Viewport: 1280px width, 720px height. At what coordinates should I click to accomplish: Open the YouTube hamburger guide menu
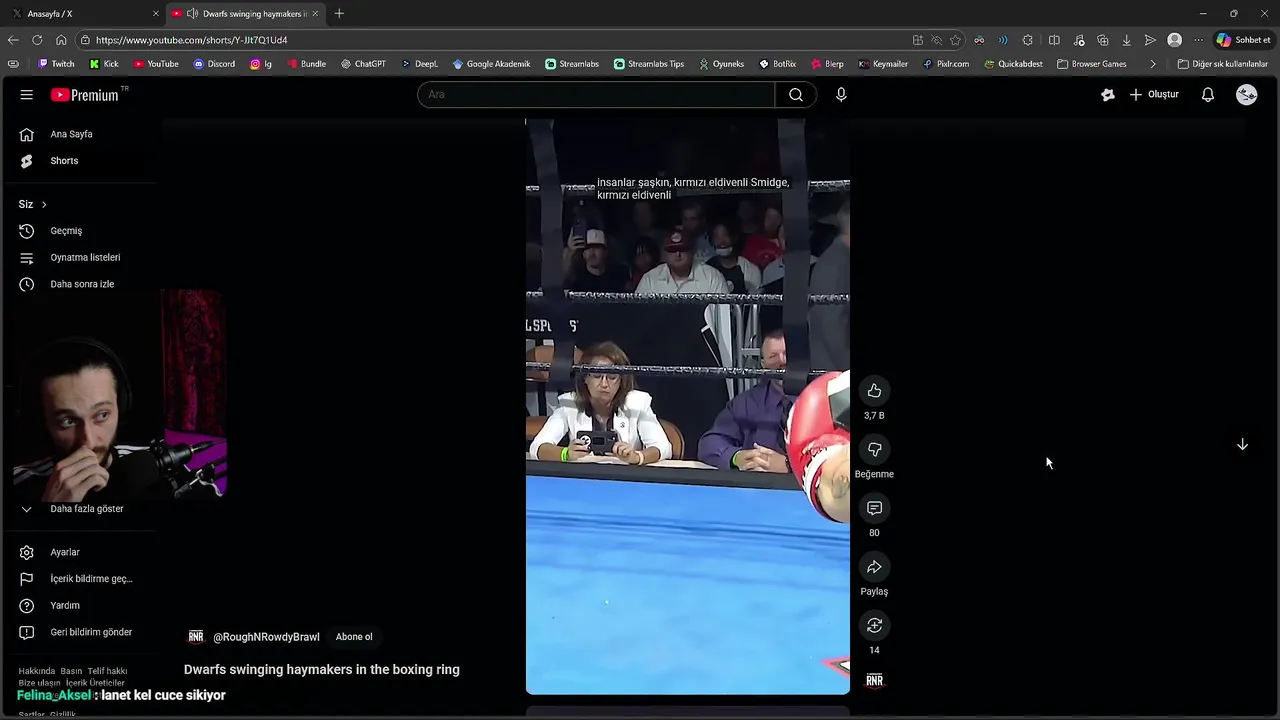(27, 95)
